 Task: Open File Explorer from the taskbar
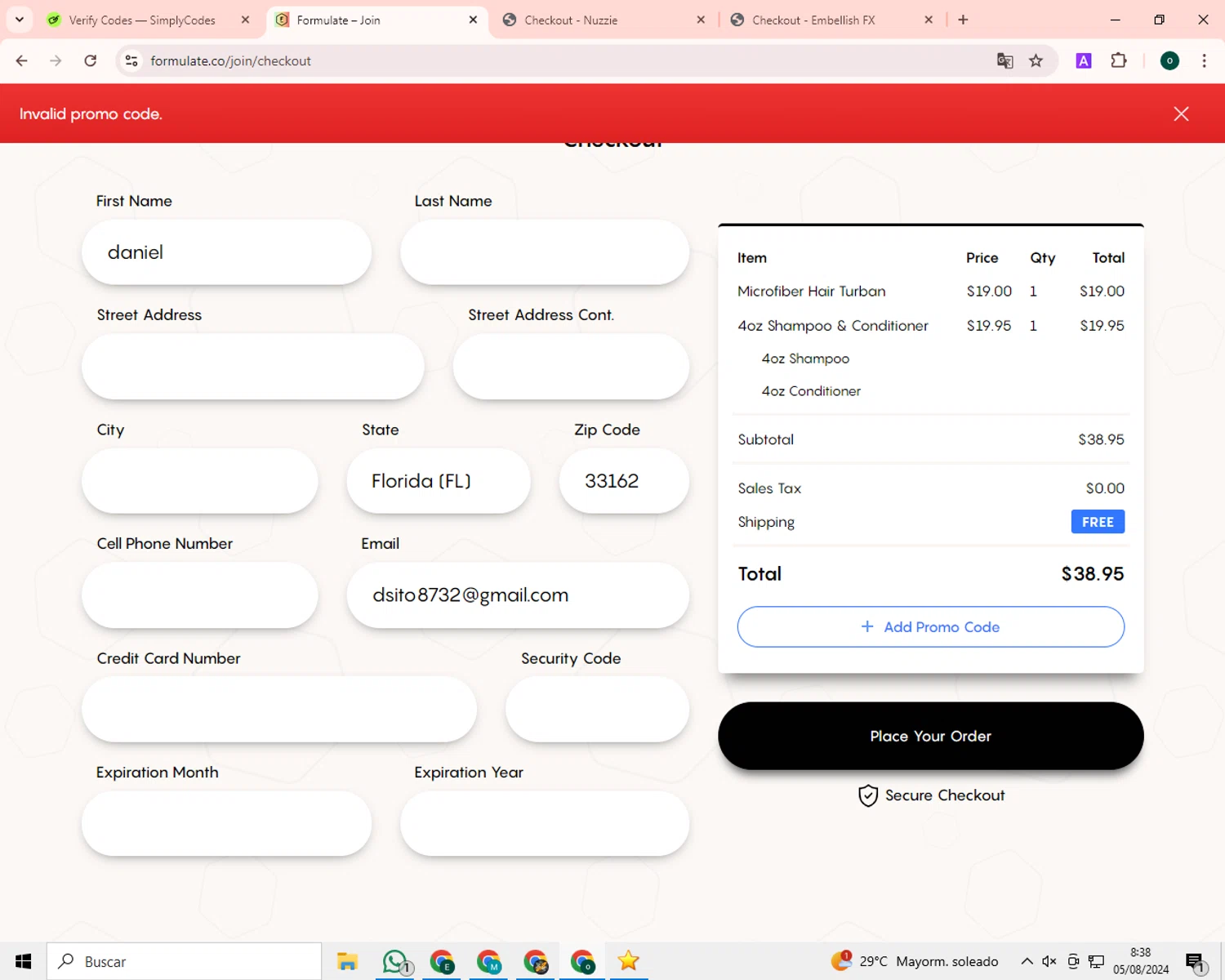[347, 961]
